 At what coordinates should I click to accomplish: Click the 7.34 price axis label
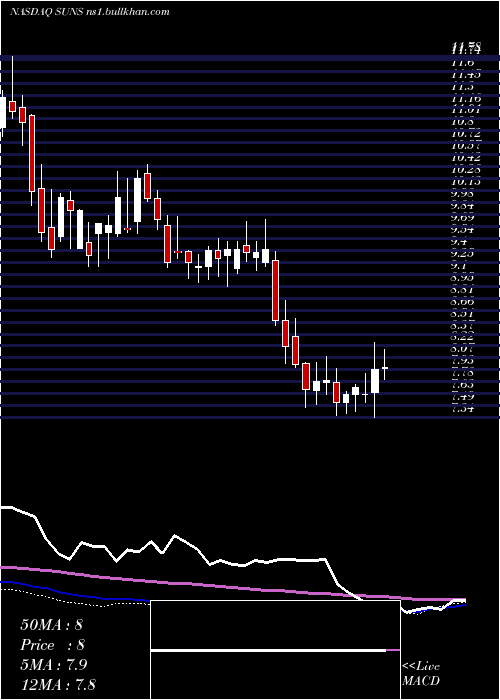pyautogui.click(x=463, y=409)
